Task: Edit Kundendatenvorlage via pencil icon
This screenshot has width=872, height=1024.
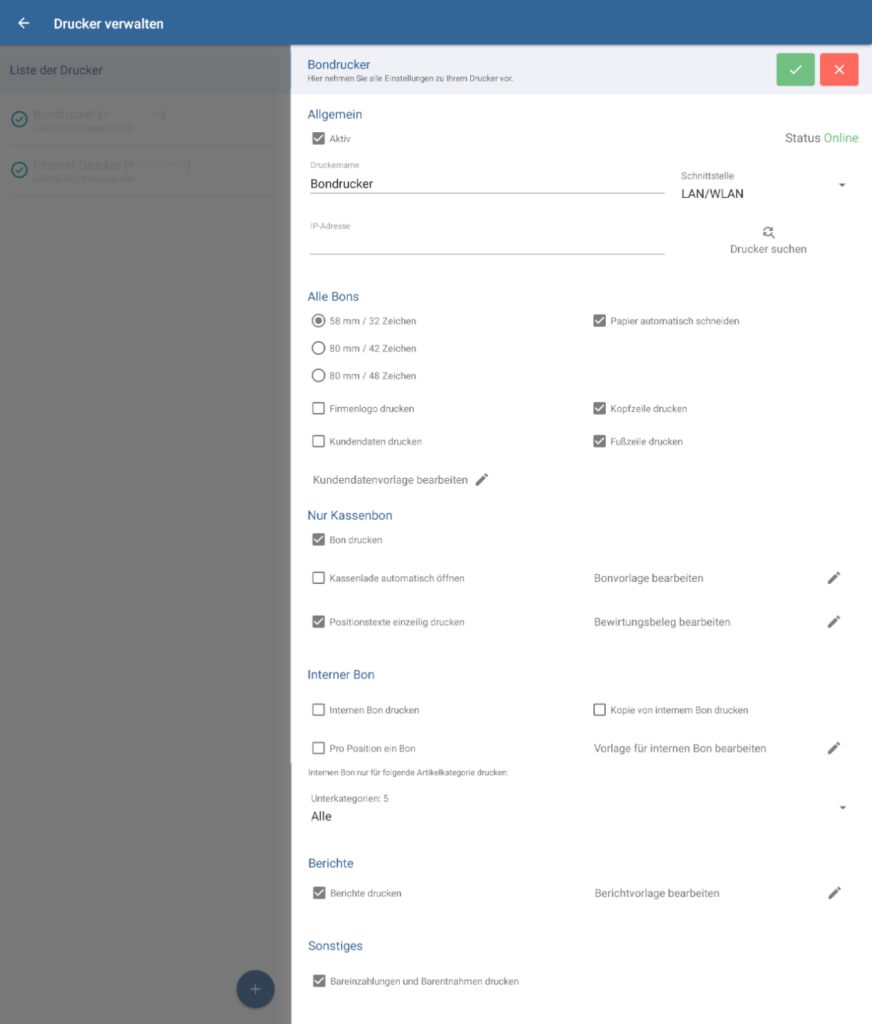Action: 482,480
